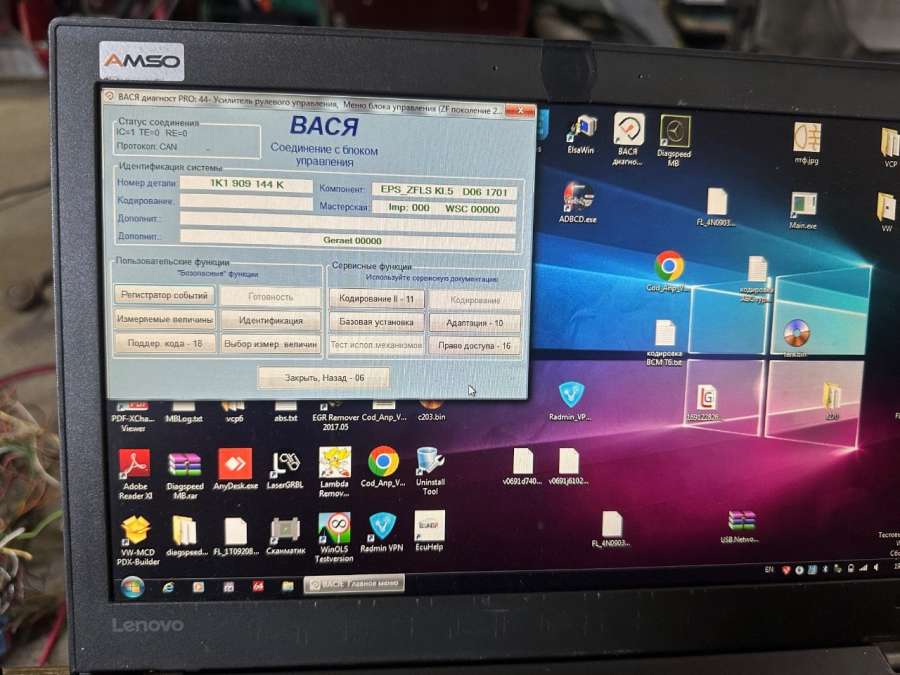Click Закрыть, Назад - 06

(x=324, y=378)
